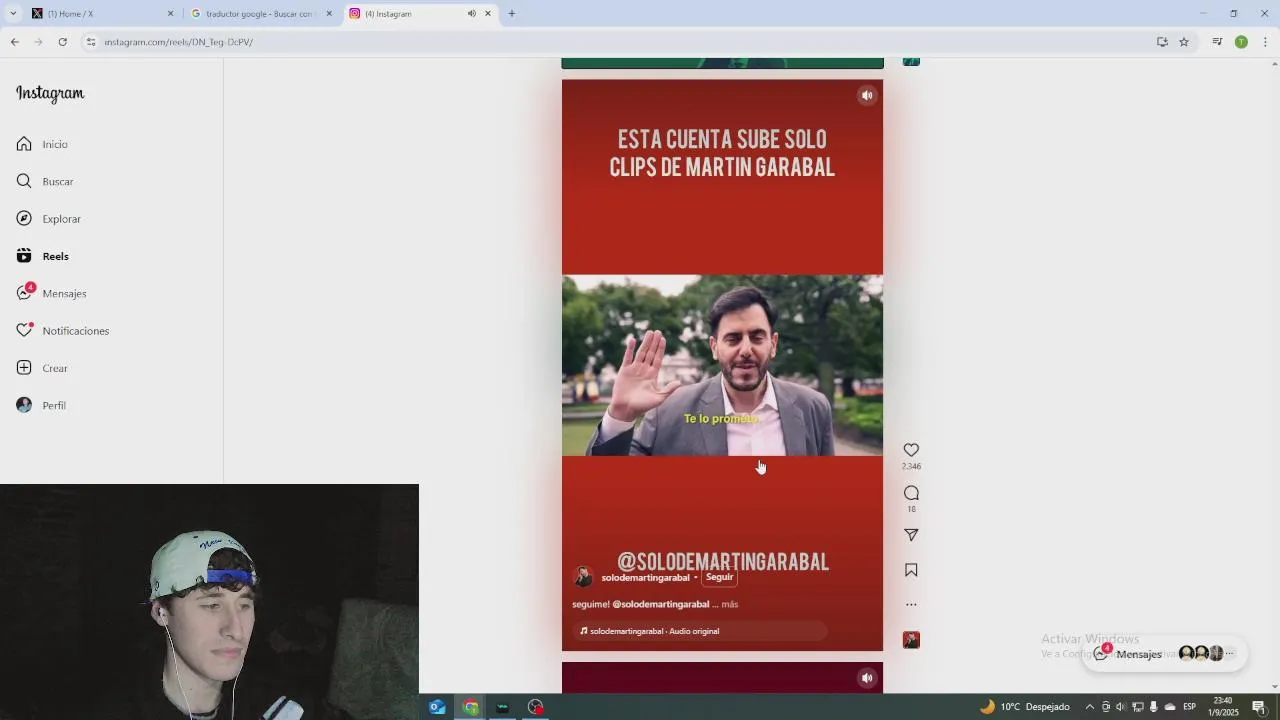Mute the Instagram tab audio indicator

pyautogui.click(x=471, y=13)
